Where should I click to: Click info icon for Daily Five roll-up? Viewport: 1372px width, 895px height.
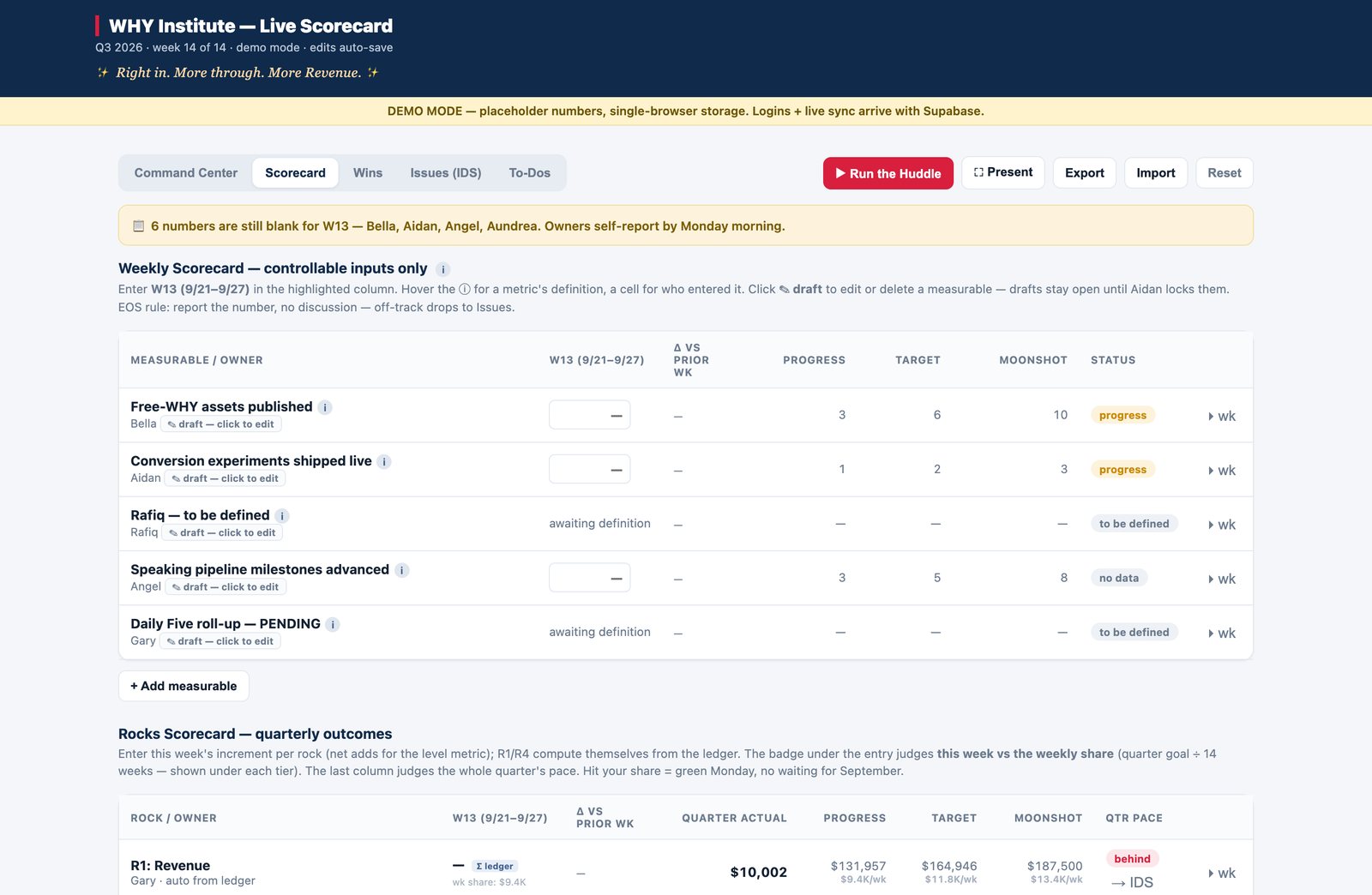click(x=333, y=624)
